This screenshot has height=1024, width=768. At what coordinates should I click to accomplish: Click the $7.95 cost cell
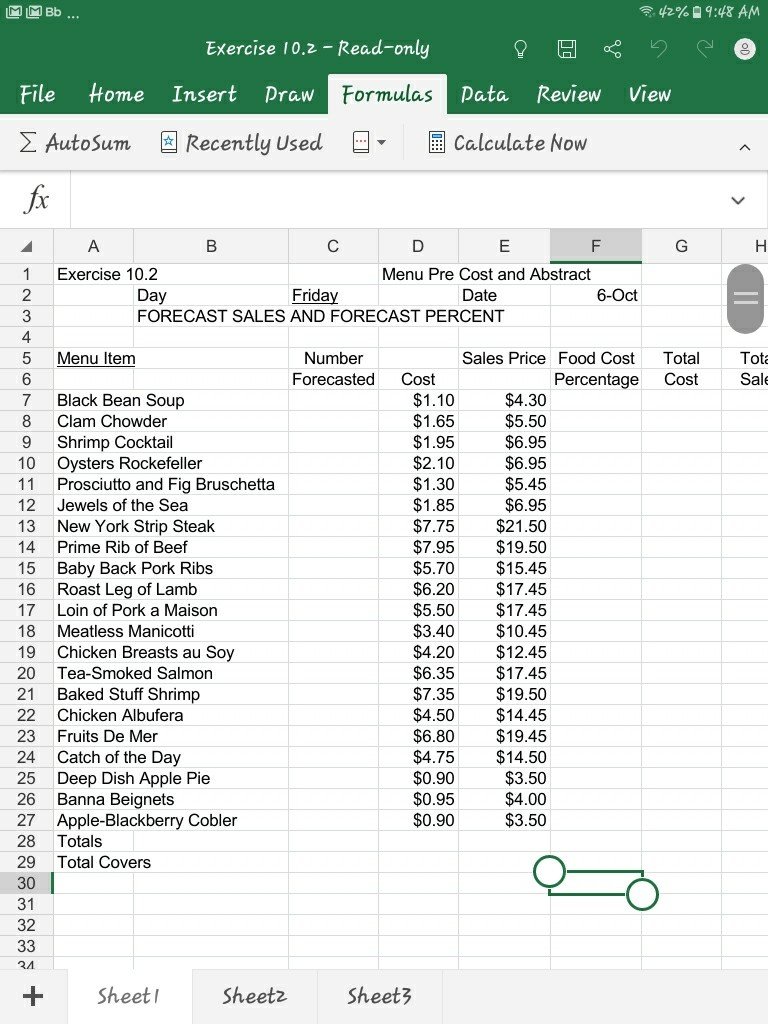pos(418,547)
